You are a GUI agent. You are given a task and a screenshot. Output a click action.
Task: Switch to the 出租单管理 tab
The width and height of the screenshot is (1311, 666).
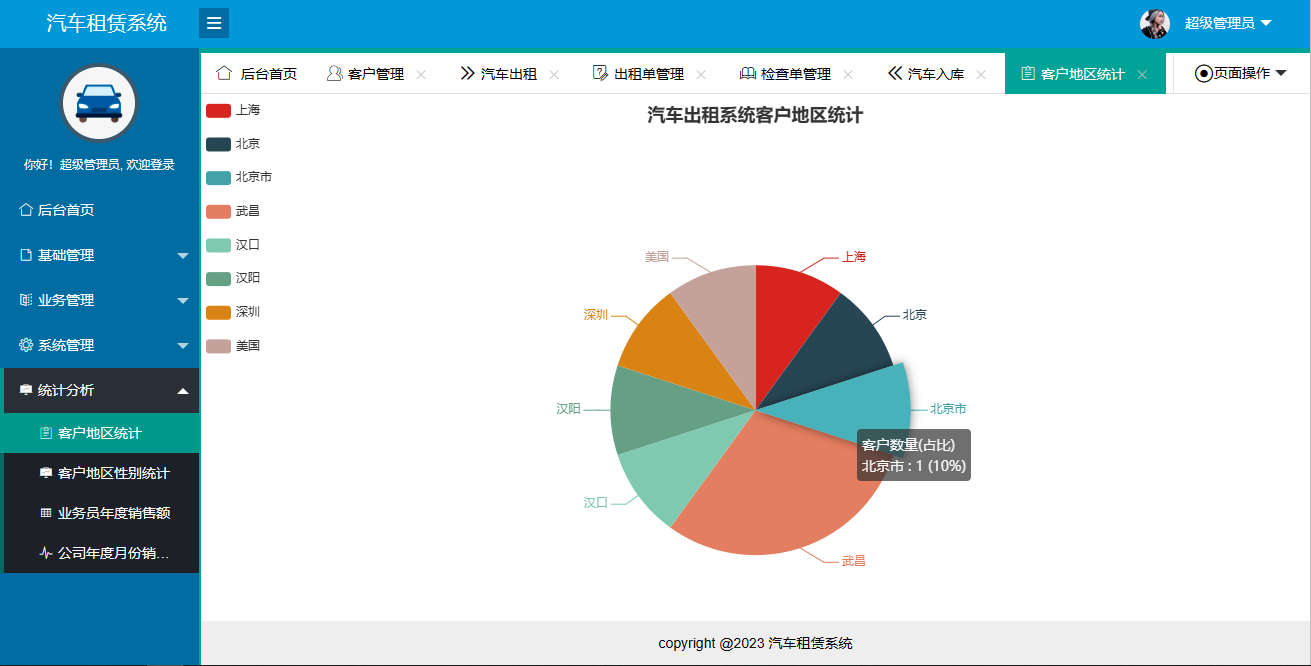coord(650,72)
